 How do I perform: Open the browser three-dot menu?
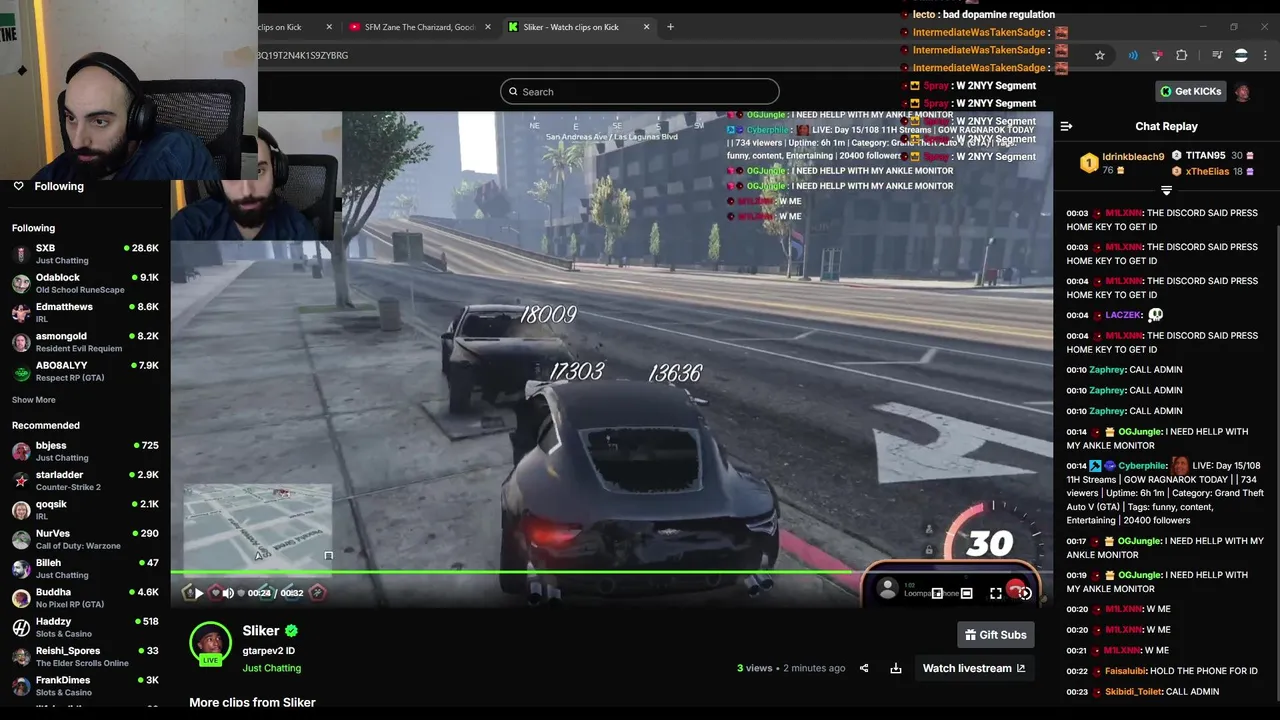[x=1266, y=55]
